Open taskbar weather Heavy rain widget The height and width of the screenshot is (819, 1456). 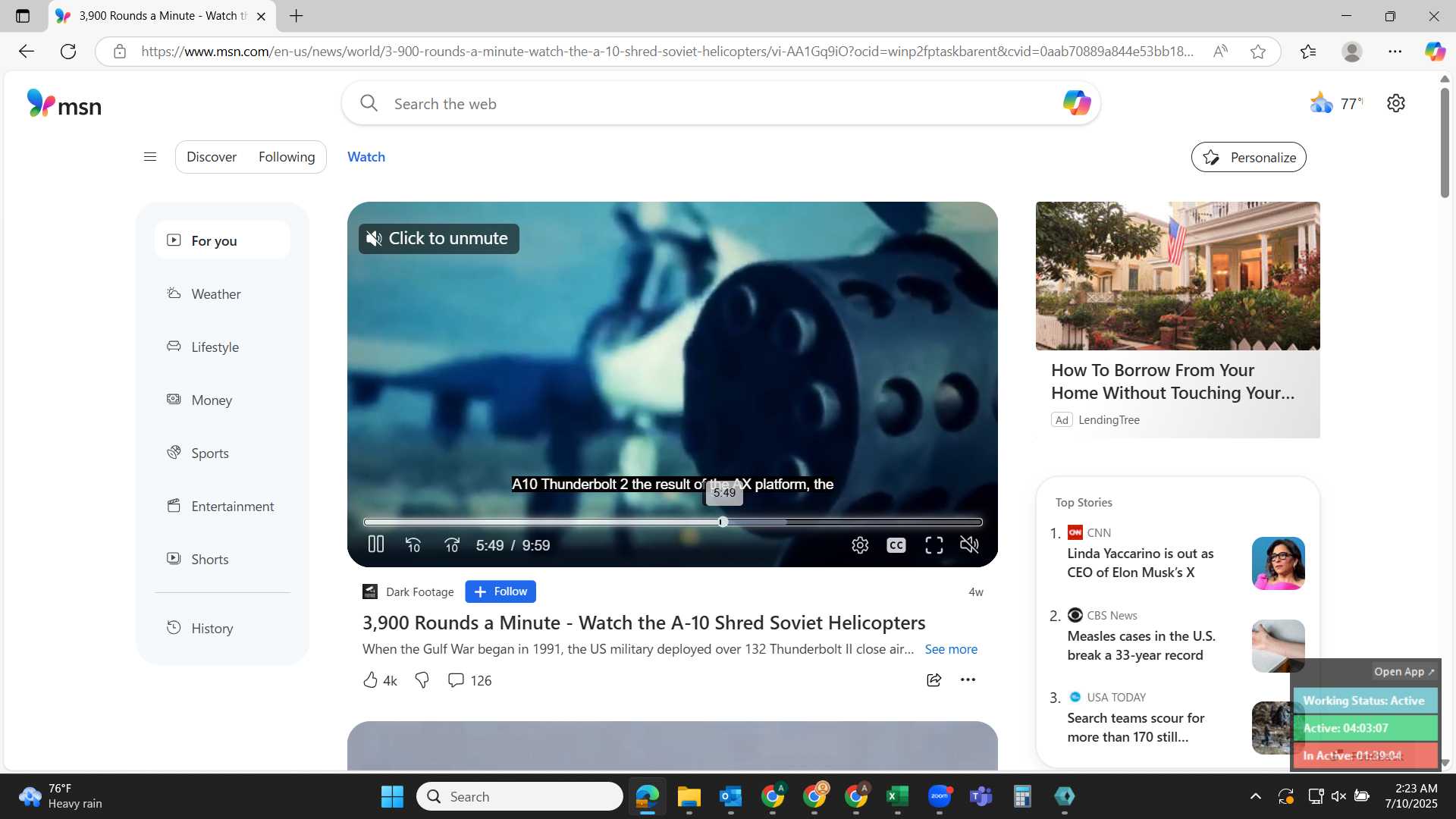tap(61, 796)
